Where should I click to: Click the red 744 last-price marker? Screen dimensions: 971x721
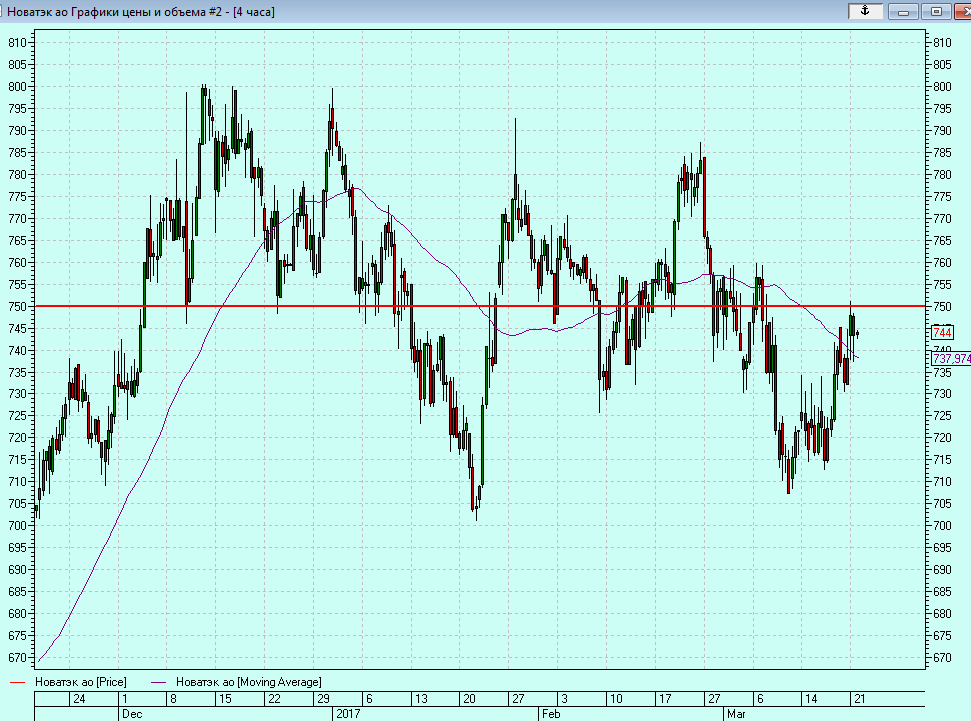pyautogui.click(x=942, y=333)
